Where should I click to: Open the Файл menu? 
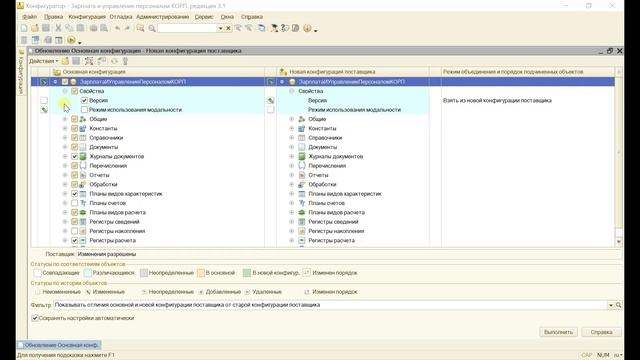(x=29, y=17)
